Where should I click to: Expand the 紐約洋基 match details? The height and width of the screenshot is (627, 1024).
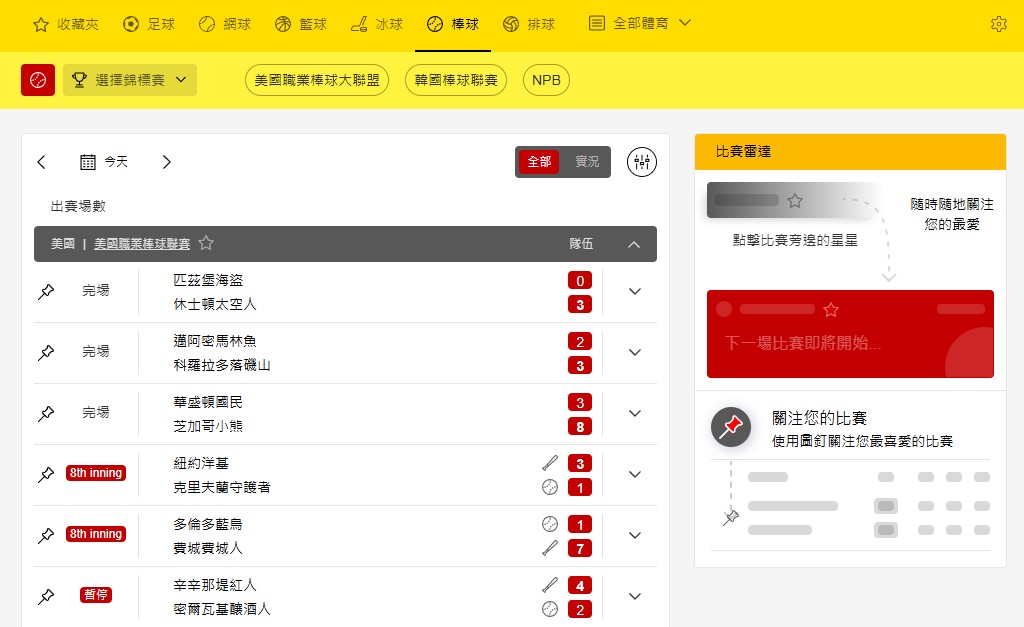635,474
